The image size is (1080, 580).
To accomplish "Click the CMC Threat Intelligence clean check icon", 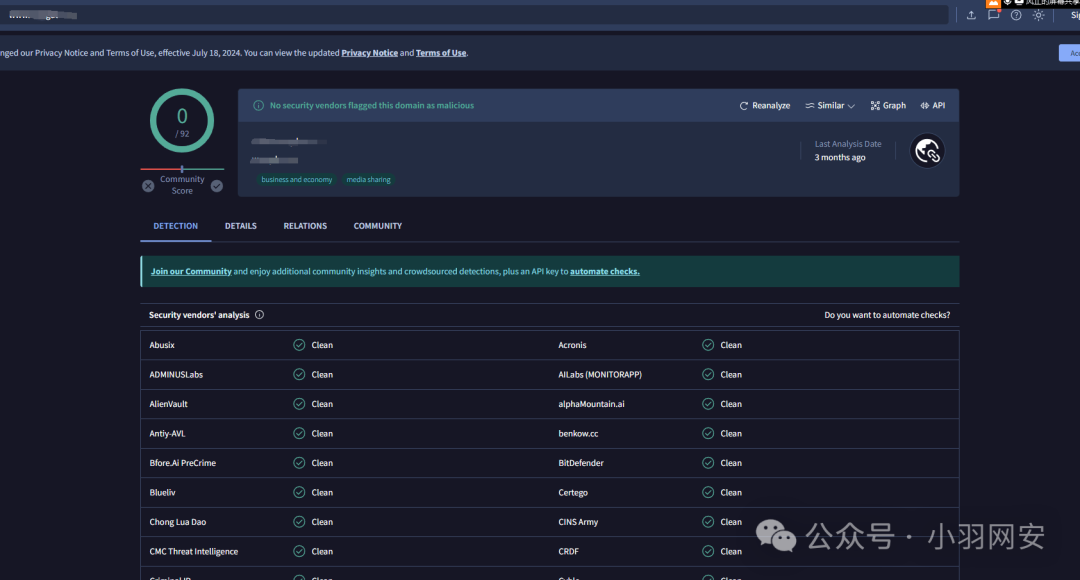I will coord(299,551).
